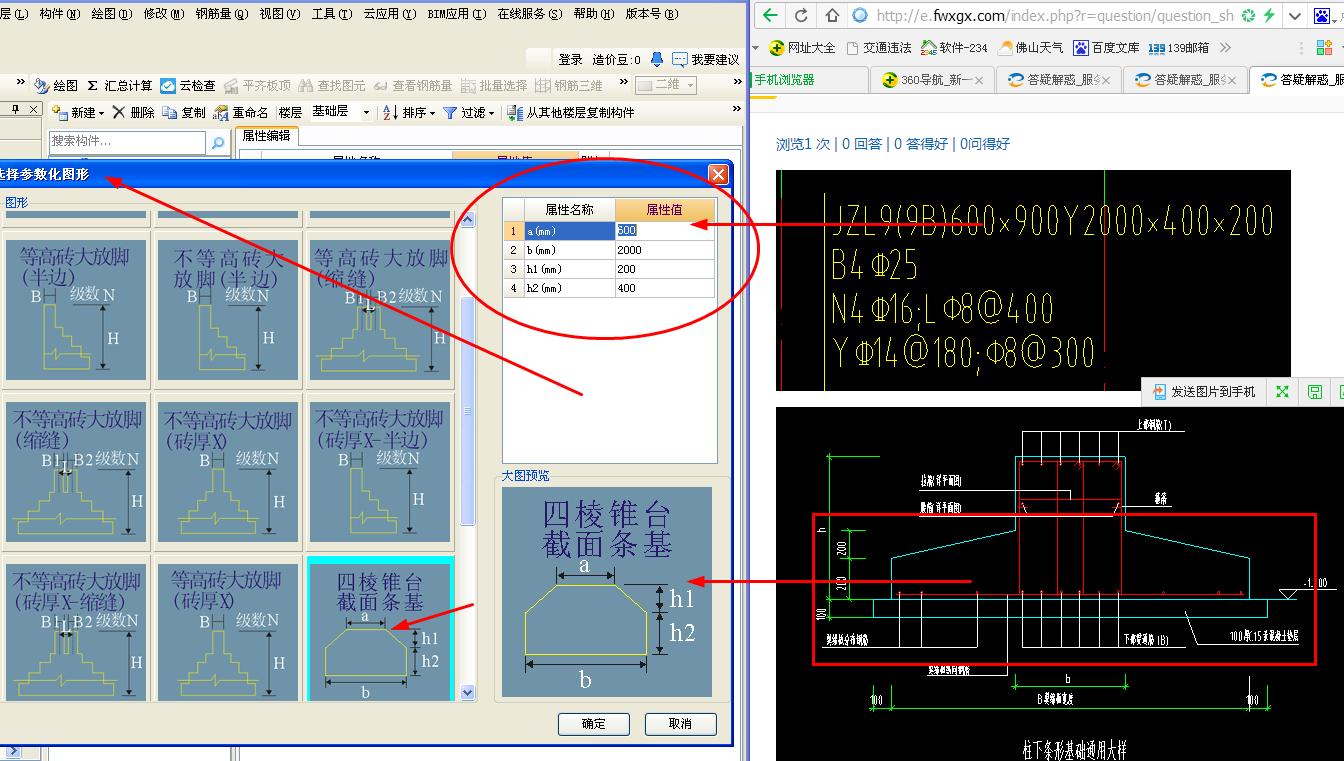The width and height of the screenshot is (1344, 761).
Task: Run 汇总计算 summary calculation
Action: pyautogui.click(x=119, y=86)
